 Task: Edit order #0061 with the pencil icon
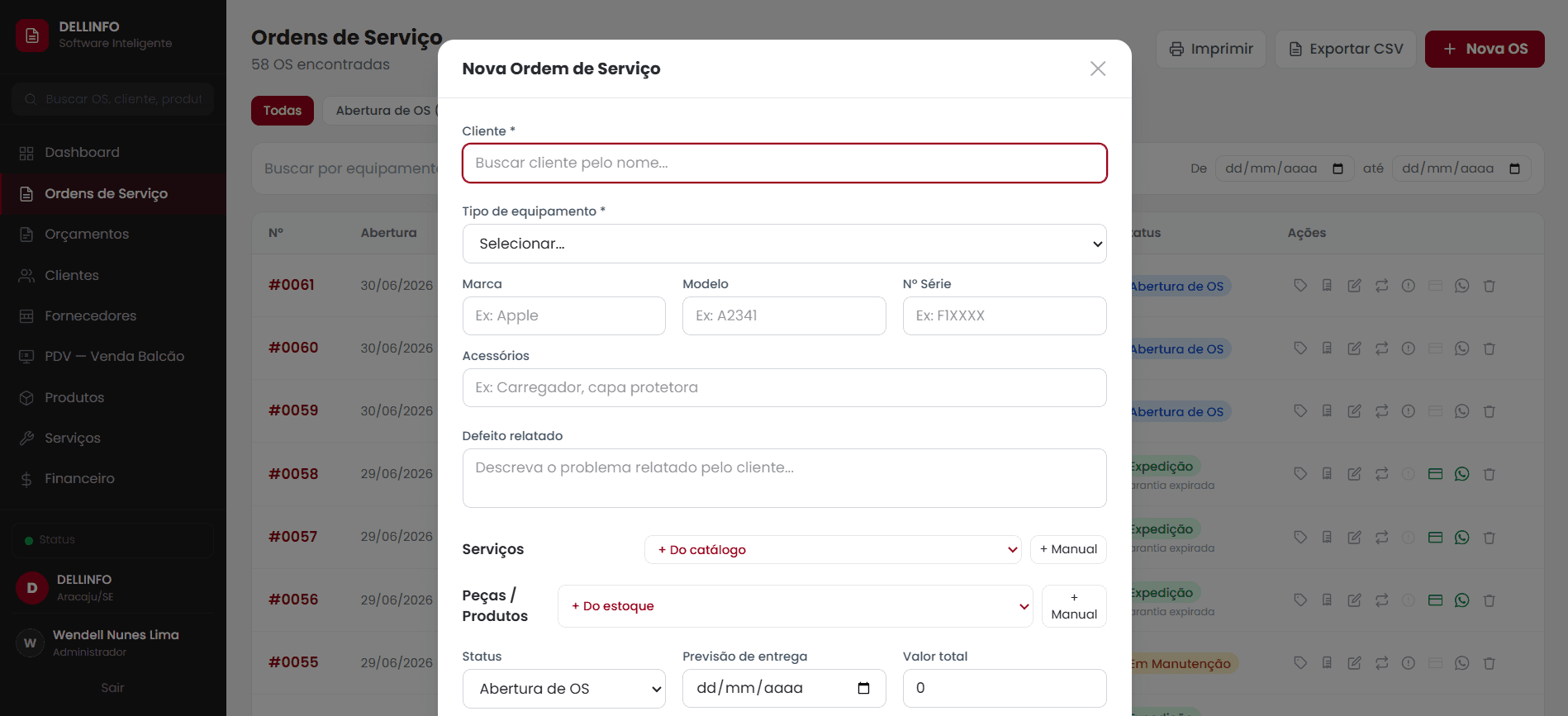point(1354,286)
